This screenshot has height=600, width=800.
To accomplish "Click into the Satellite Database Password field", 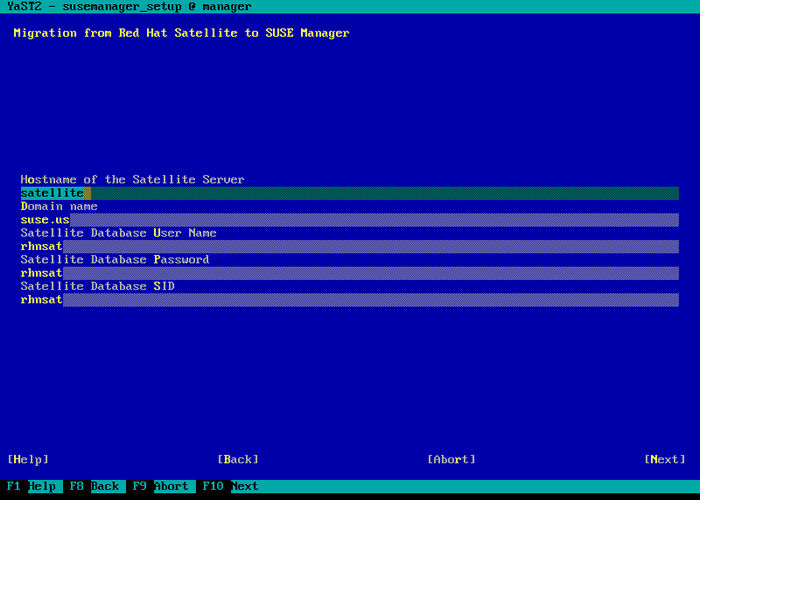I will [x=349, y=273].
